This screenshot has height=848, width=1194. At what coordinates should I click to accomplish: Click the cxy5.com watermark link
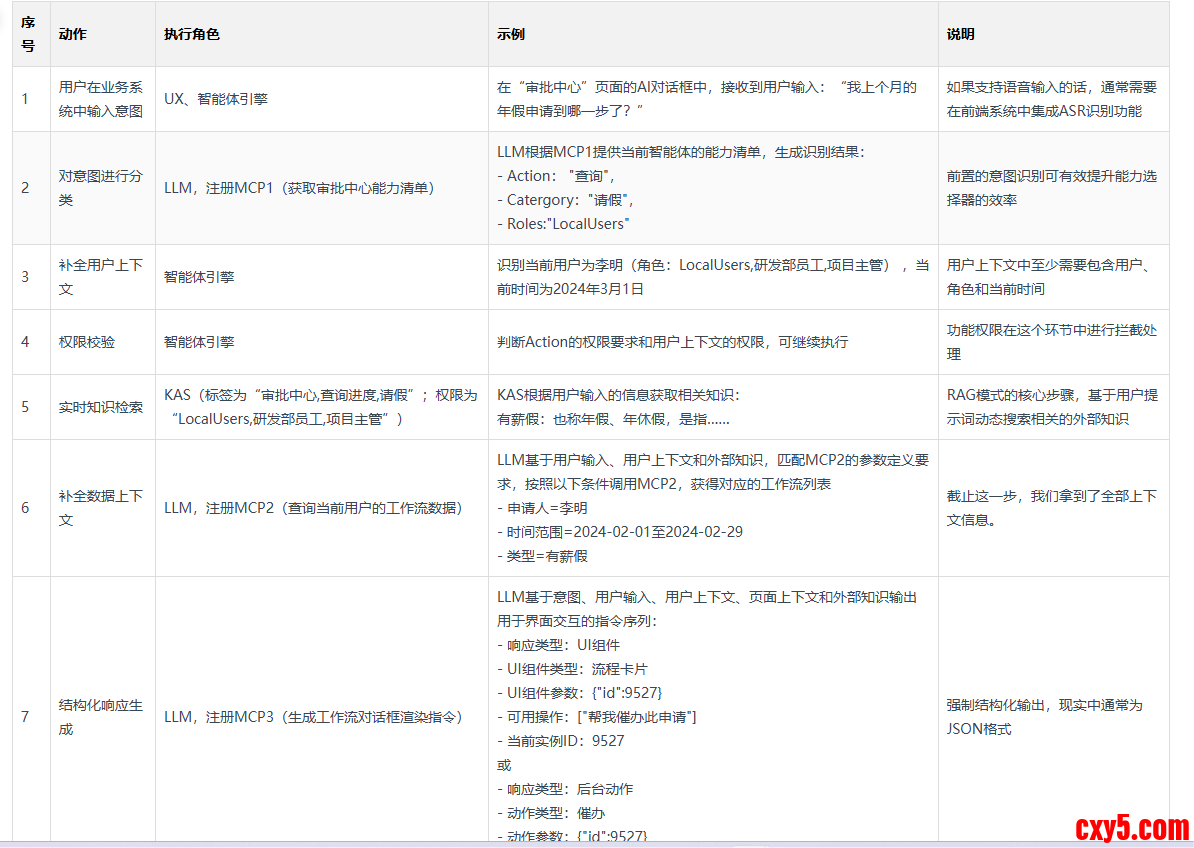click(1132, 827)
